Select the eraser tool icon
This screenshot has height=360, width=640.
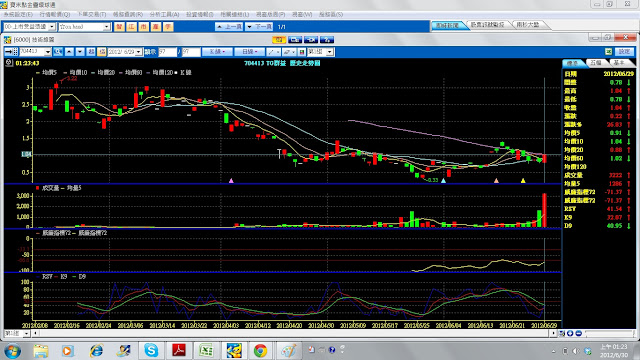coord(289,52)
